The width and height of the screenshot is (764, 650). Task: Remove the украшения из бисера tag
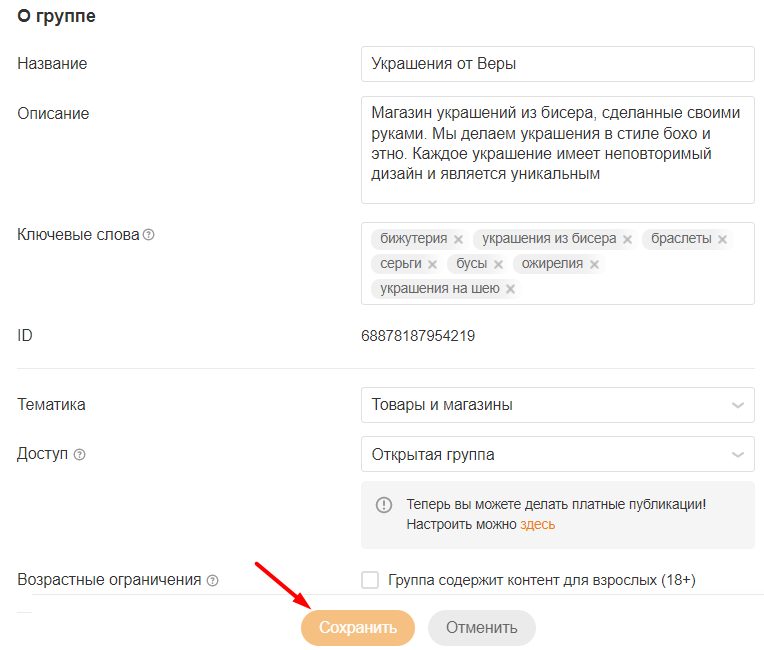click(x=627, y=240)
